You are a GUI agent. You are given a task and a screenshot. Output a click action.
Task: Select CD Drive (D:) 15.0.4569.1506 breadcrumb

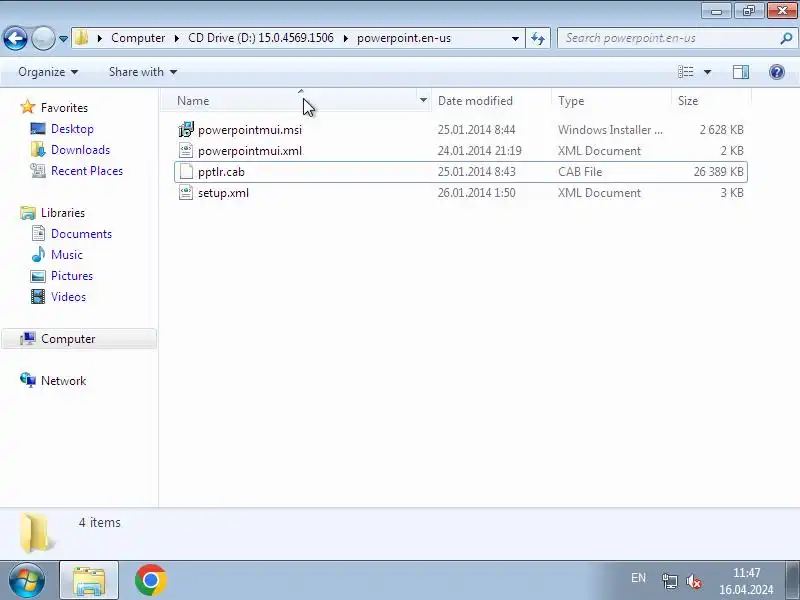coord(261,38)
